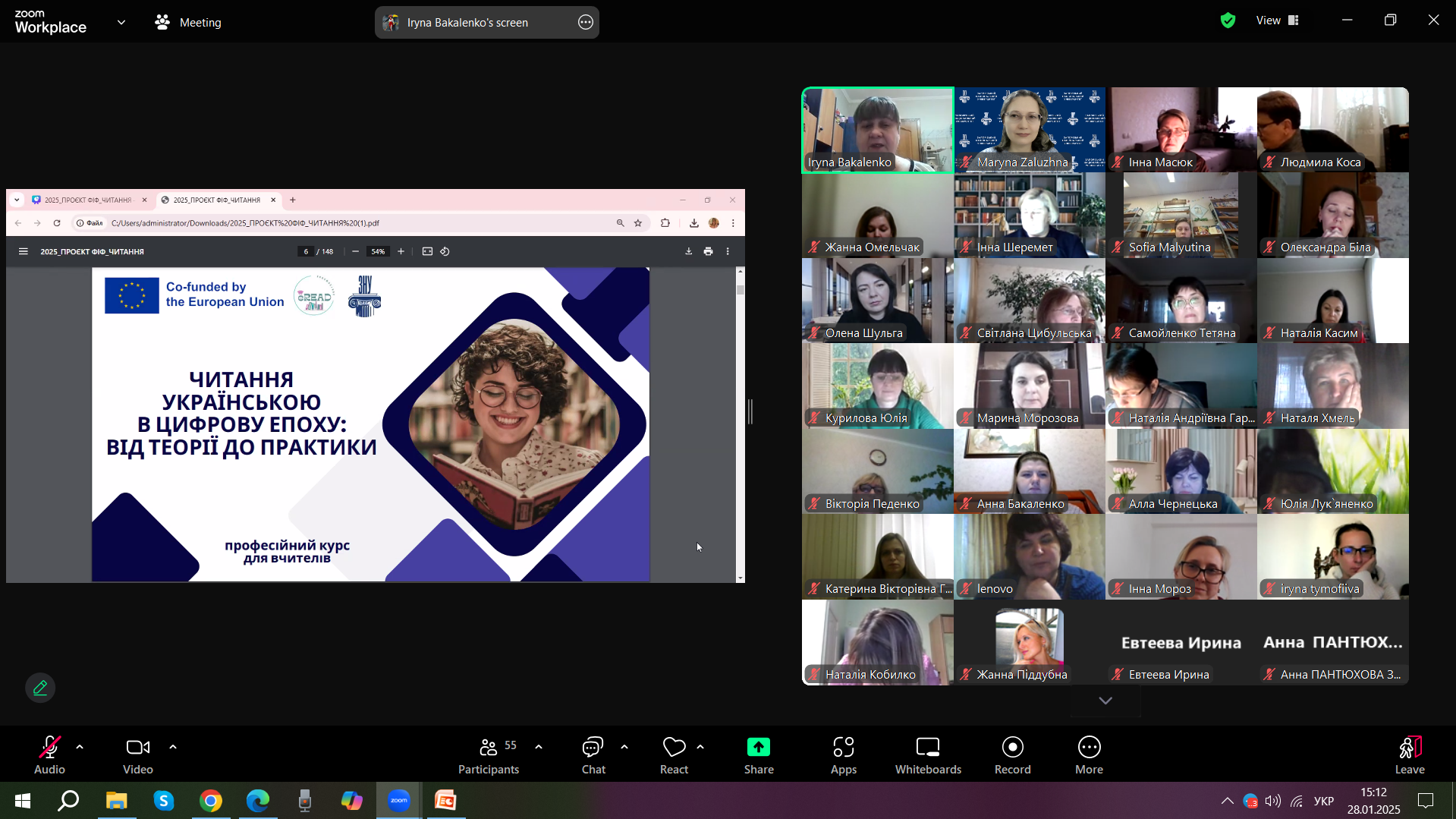Open the Participants list

489,755
